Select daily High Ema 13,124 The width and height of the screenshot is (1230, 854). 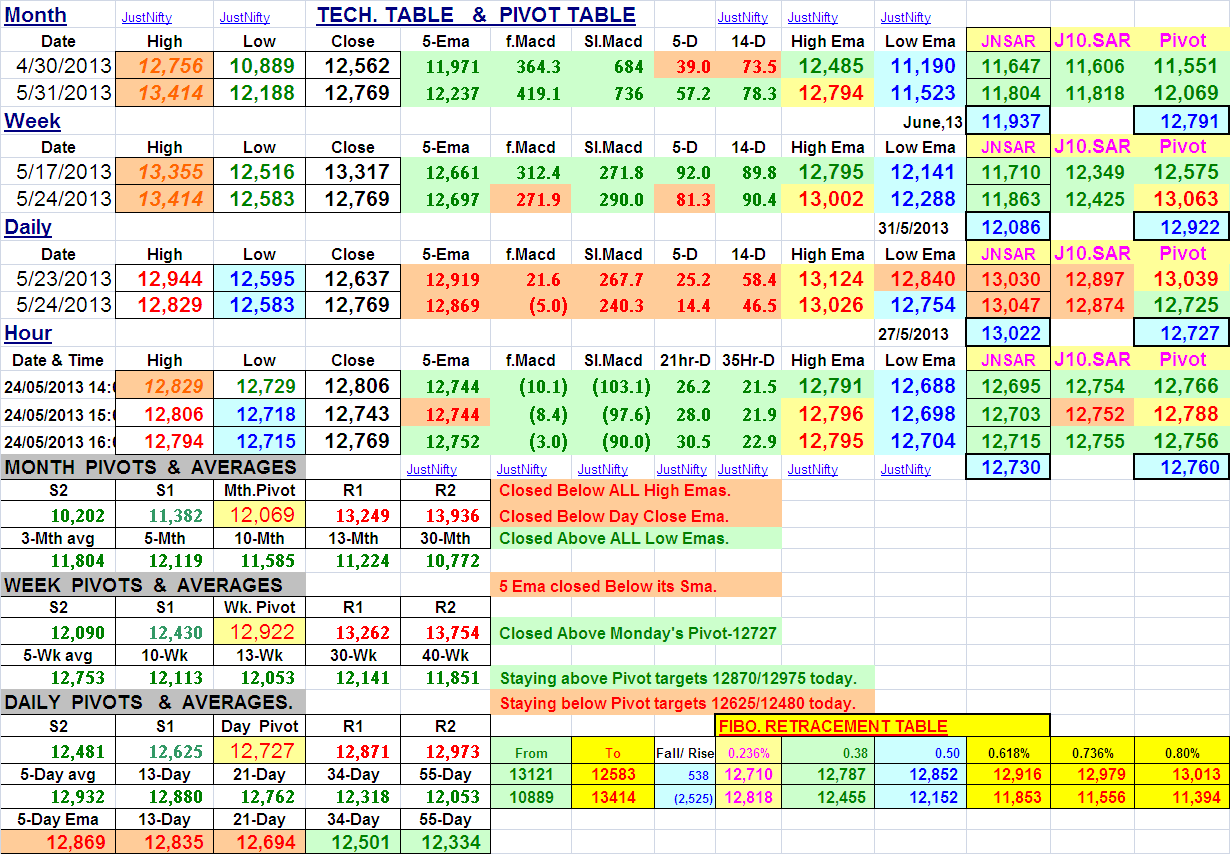(x=828, y=278)
